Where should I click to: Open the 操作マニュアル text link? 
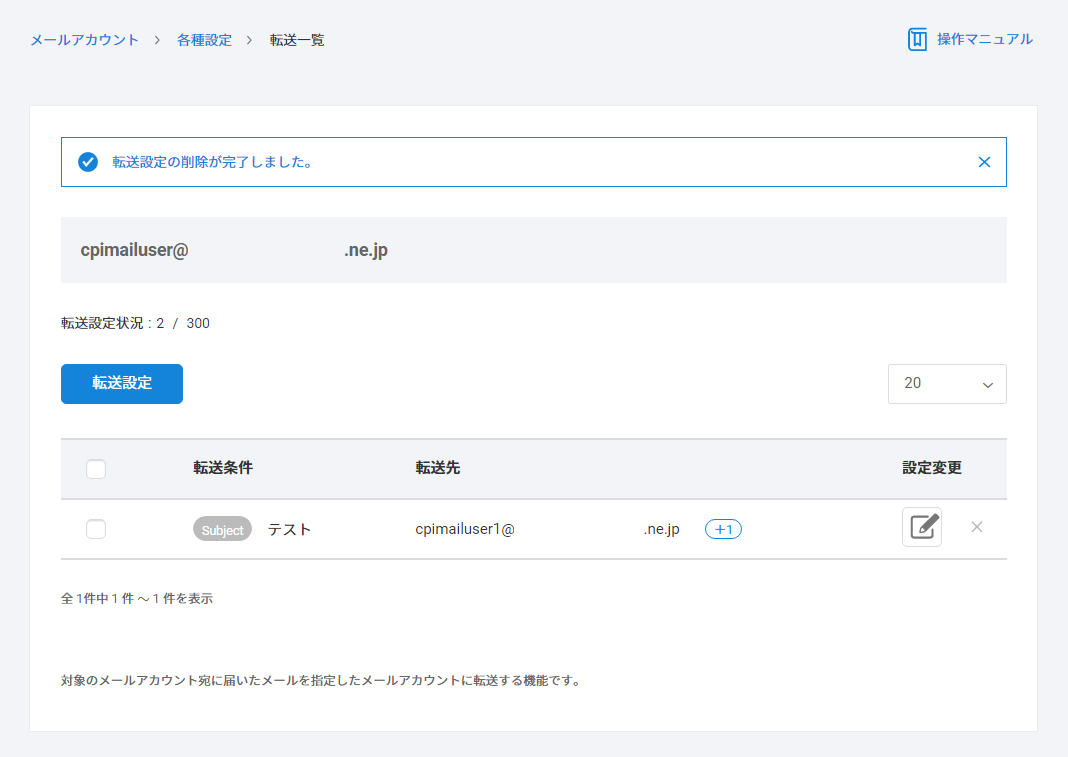pos(984,40)
